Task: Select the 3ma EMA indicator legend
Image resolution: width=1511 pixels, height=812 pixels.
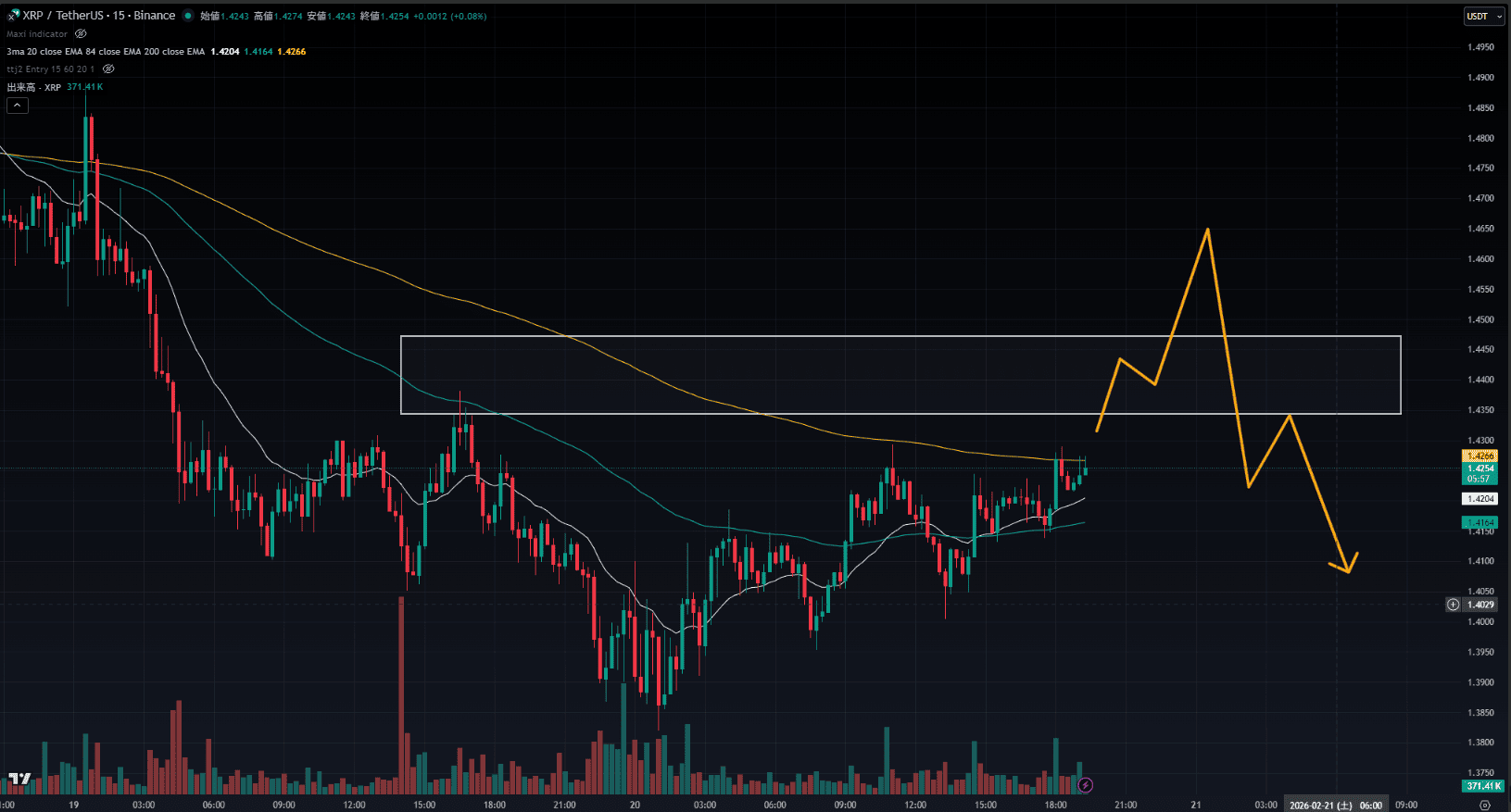Action: click(x=105, y=52)
